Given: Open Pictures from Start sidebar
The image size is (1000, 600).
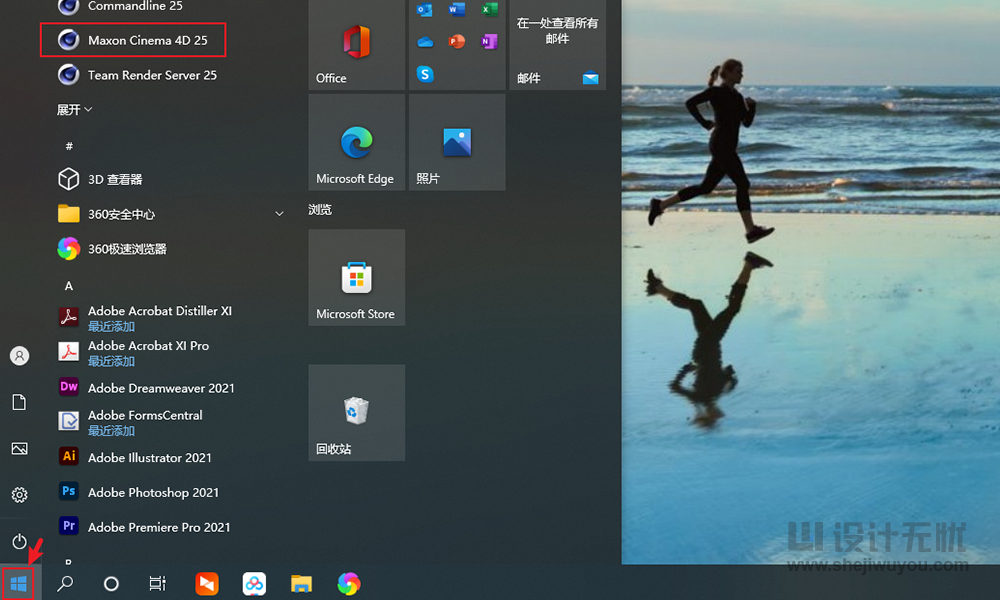Looking at the screenshot, I should pos(20,449).
